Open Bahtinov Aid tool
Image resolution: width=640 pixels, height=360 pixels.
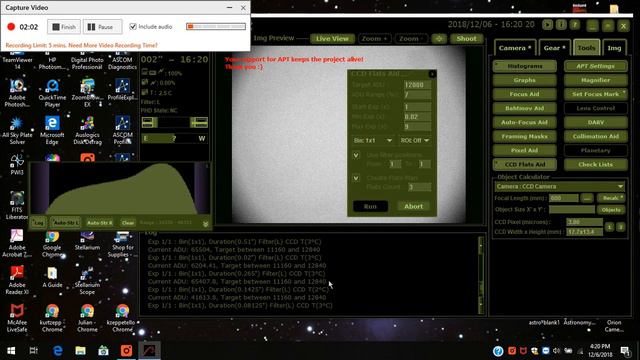click(x=524, y=109)
